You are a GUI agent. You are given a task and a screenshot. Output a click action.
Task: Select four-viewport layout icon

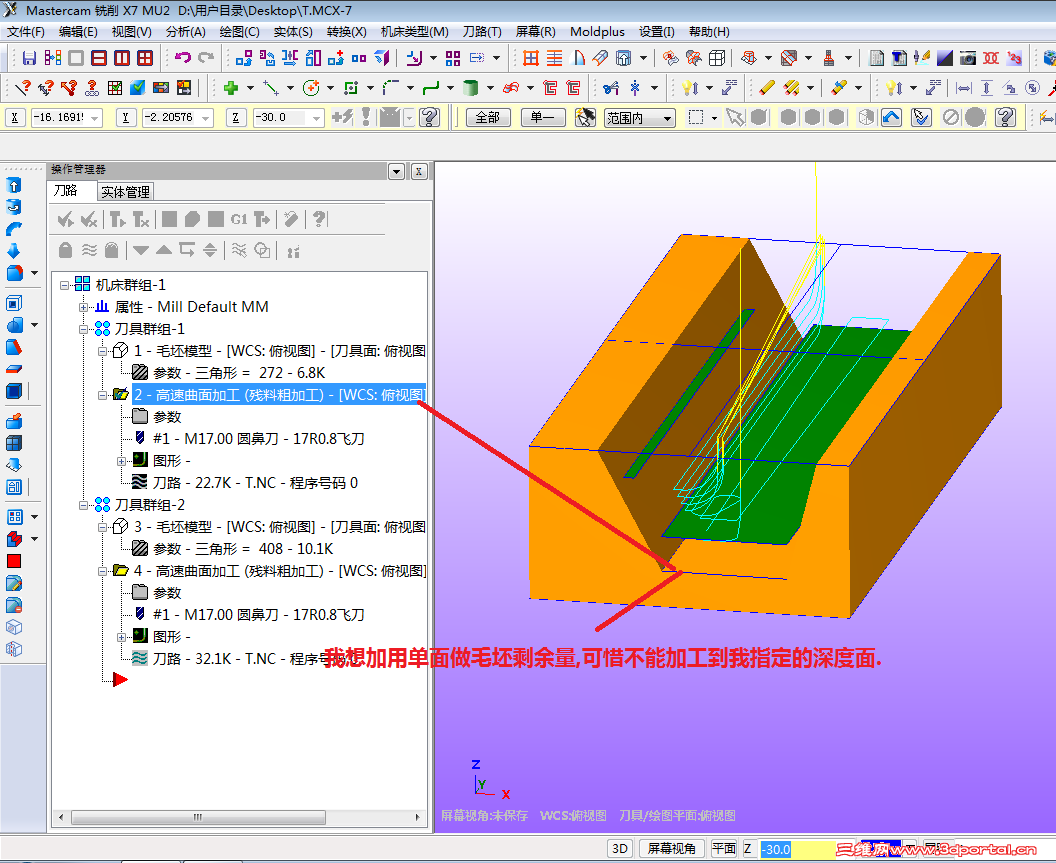click(x=145, y=58)
